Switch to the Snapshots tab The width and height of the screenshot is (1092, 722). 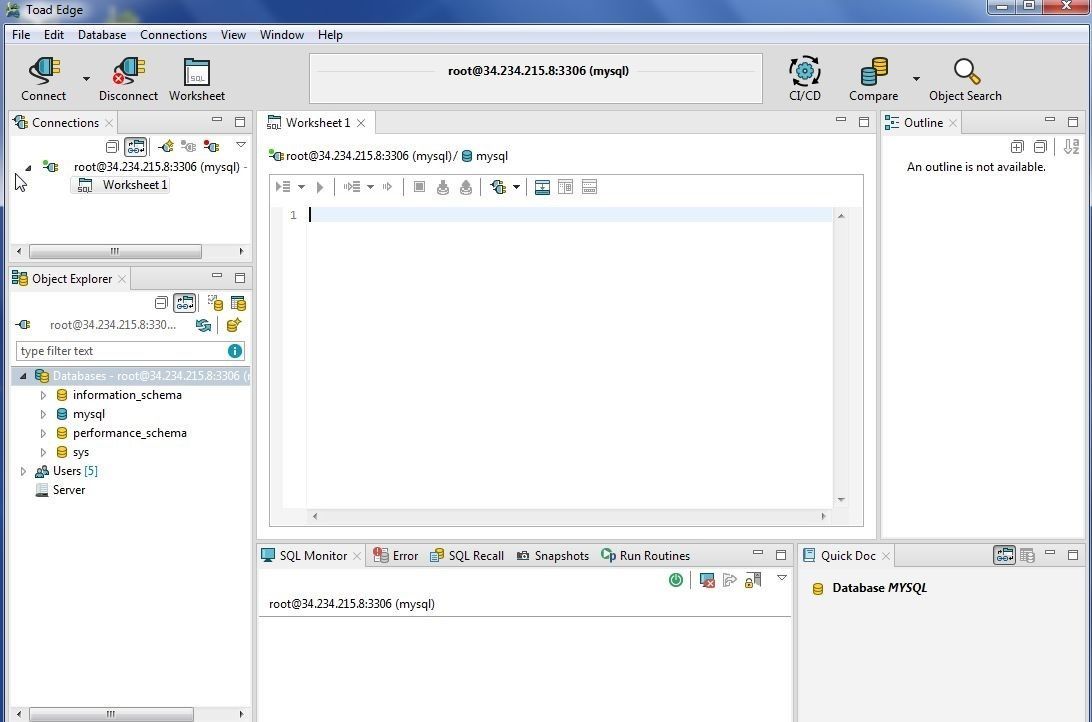tap(553, 556)
